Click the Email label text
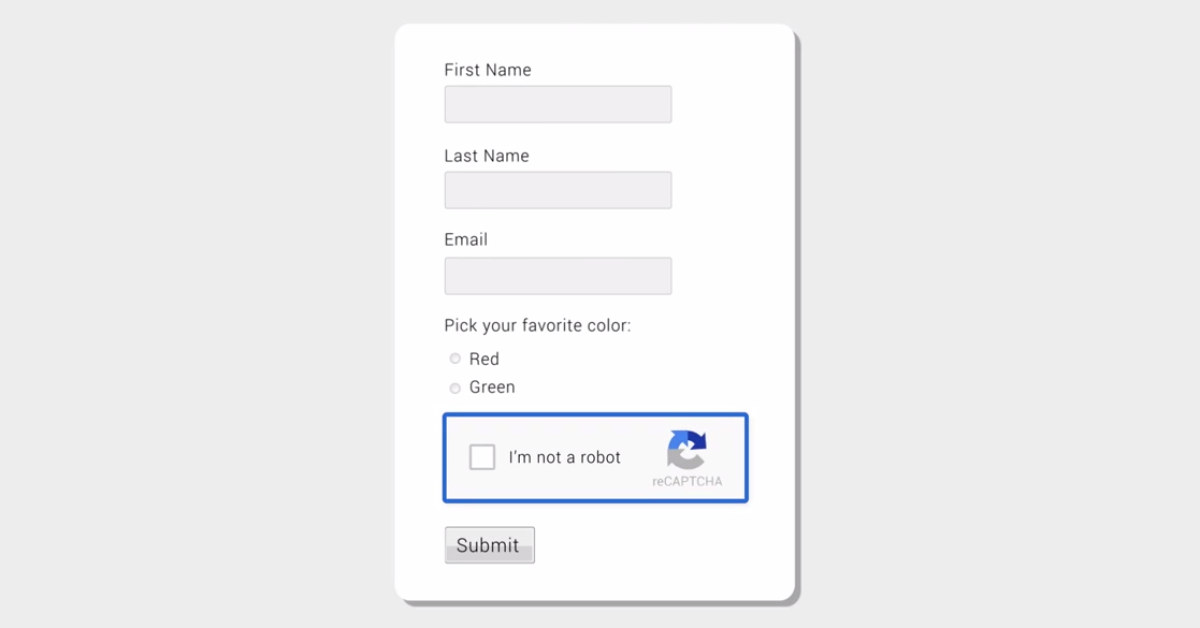The image size is (1200, 628). [x=466, y=240]
